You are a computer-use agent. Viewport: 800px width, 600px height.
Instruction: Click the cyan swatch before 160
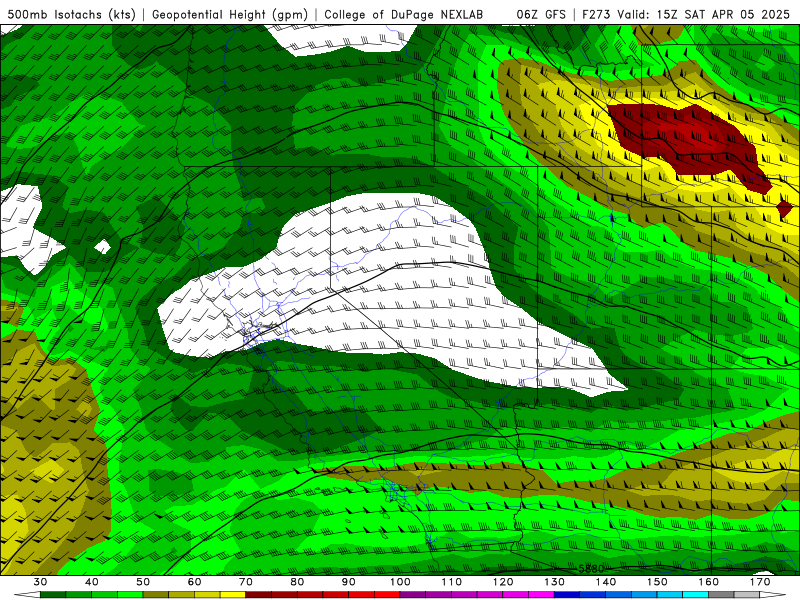(695, 595)
